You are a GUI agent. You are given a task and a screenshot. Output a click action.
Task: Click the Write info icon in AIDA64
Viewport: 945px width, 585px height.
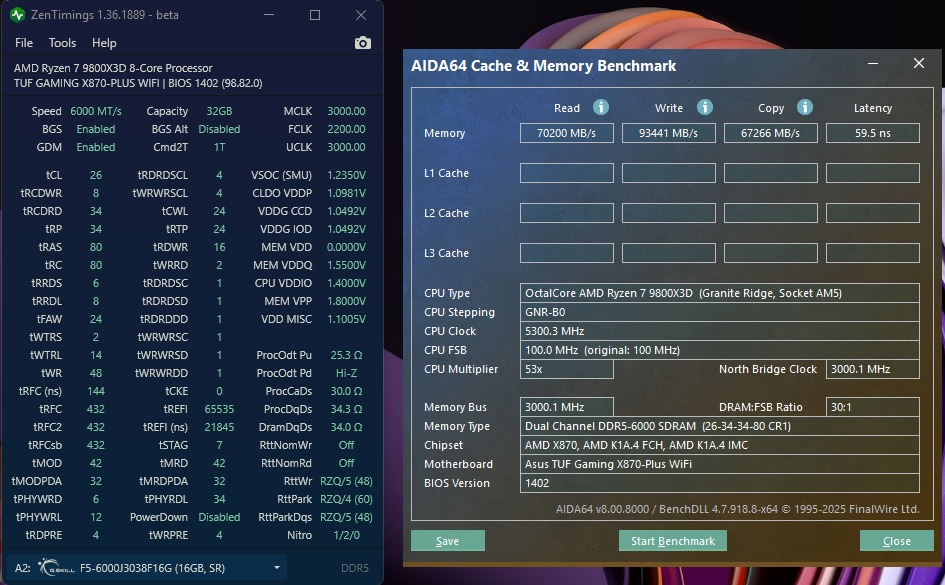(705, 107)
